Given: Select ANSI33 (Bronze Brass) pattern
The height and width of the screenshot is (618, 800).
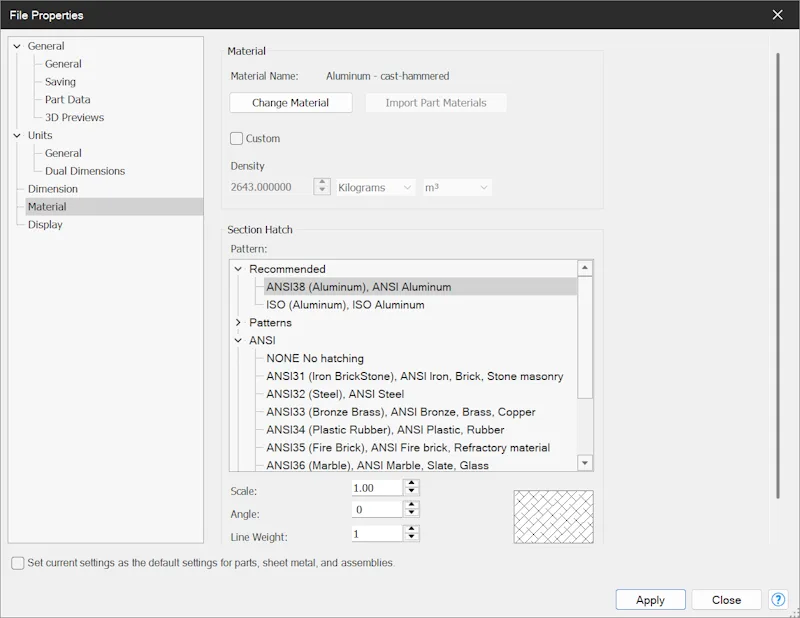Looking at the screenshot, I should click(x=401, y=412).
